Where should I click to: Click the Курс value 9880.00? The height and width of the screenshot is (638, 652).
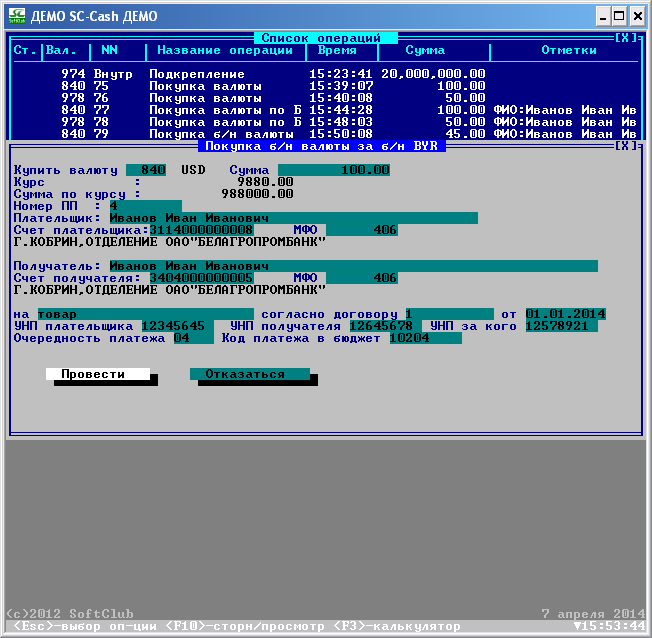point(266,182)
